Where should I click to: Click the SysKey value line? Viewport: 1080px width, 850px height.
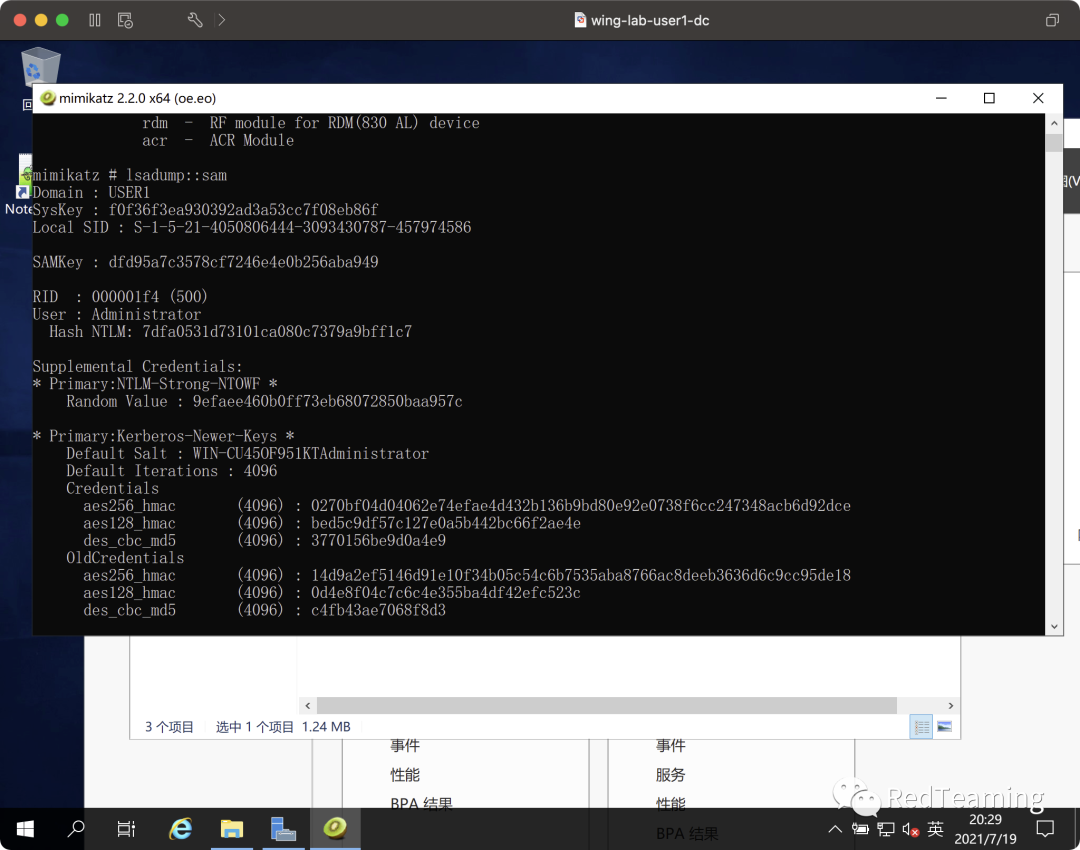click(x=205, y=210)
